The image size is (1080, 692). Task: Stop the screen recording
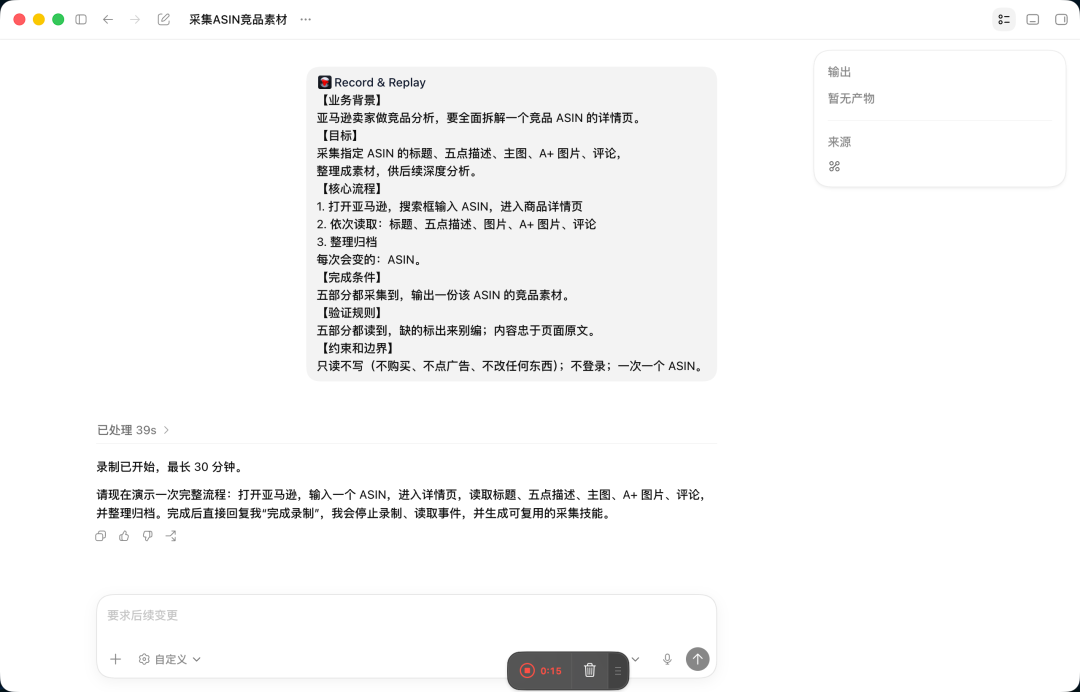tap(527, 671)
